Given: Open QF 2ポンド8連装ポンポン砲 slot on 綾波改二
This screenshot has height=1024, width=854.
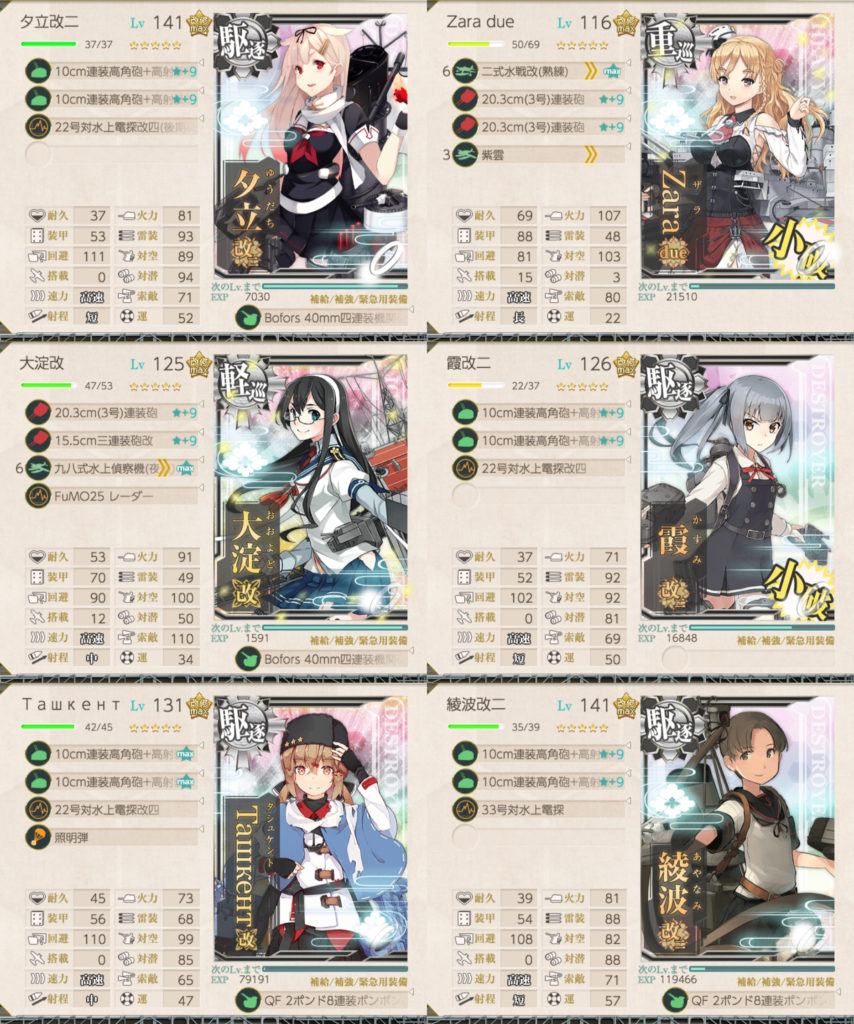Looking at the screenshot, I should [x=750, y=1000].
